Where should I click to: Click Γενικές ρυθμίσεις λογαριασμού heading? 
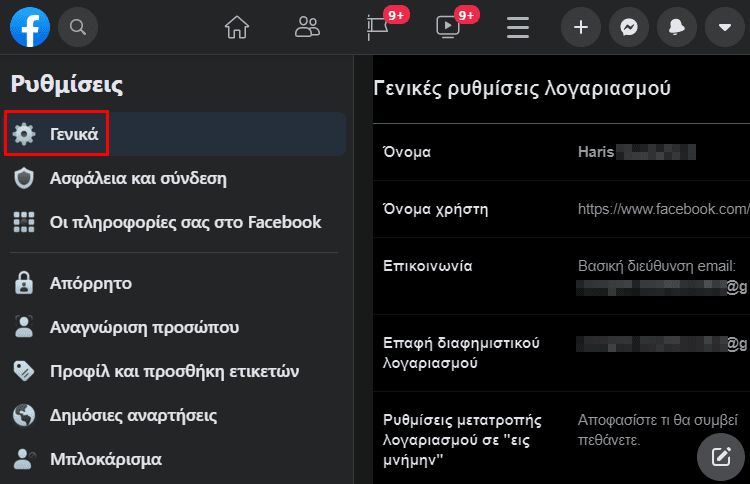(522, 89)
